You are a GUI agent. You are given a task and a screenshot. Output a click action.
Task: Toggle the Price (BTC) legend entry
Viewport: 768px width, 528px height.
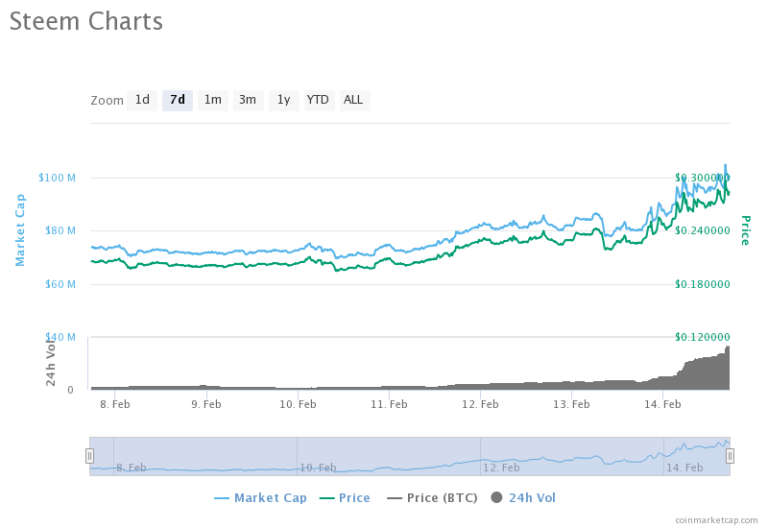432,498
